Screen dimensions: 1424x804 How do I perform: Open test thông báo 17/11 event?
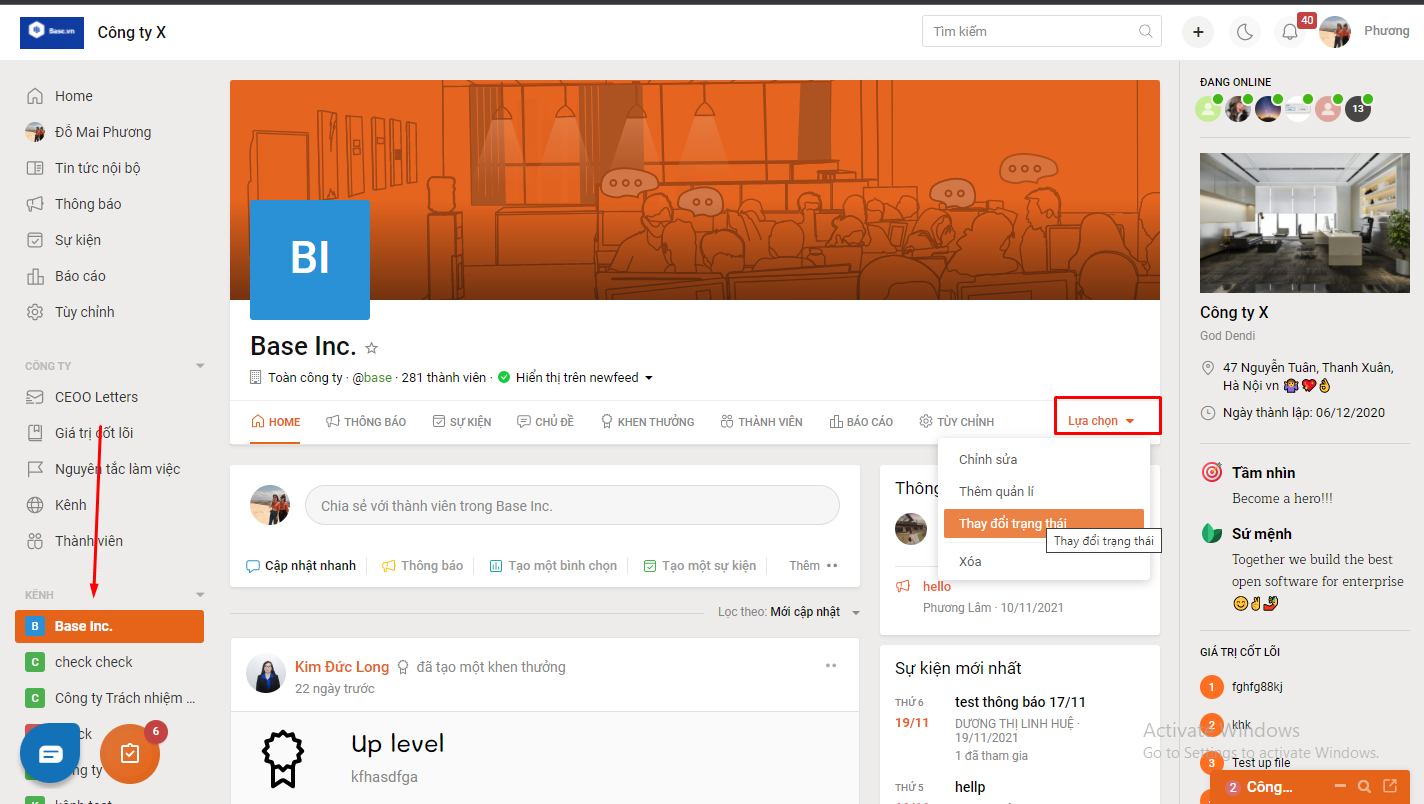pos(1020,702)
